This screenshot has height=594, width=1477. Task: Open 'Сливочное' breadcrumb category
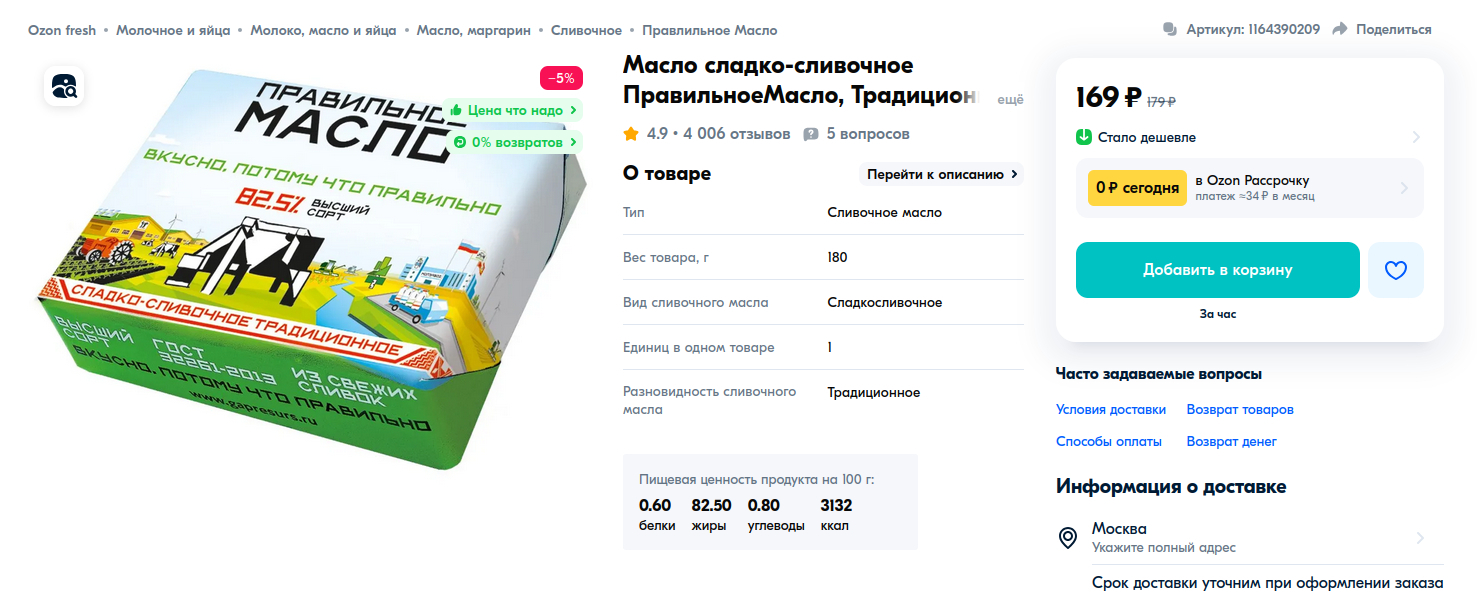(x=586, y=30)
